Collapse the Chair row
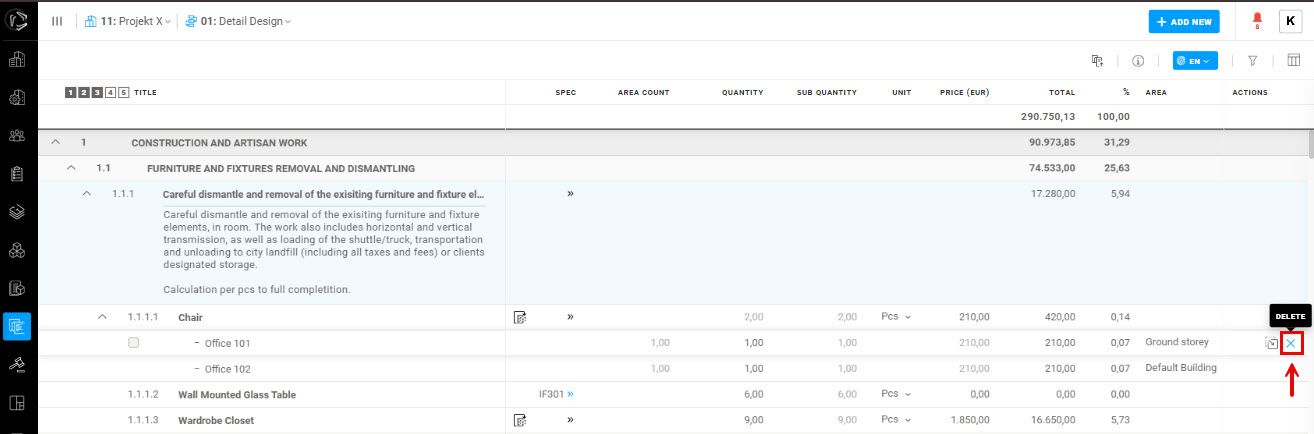The height and width of the screenshot is (434, 1314). pyautogui.click(x=102, y=317)
